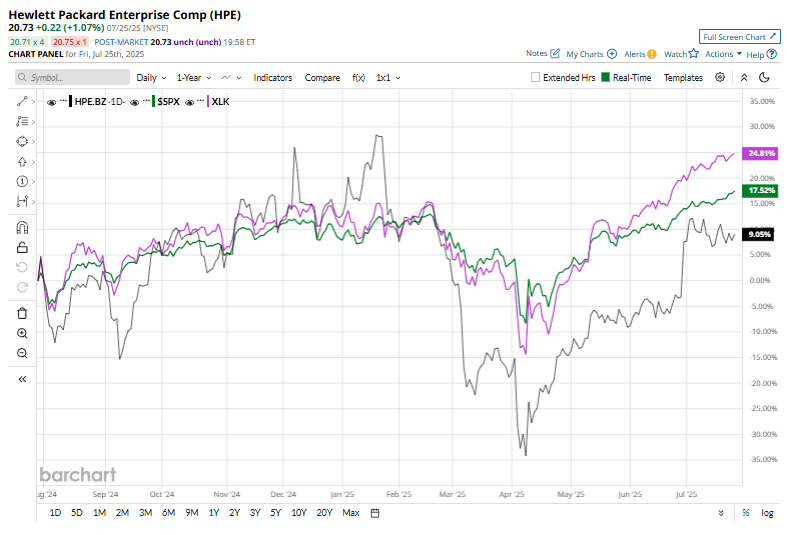Image resolution: width=787 pixels, height=535 pixels.
Task: Click the 24.81% XLK price label
Action: [x=759, y=153]
